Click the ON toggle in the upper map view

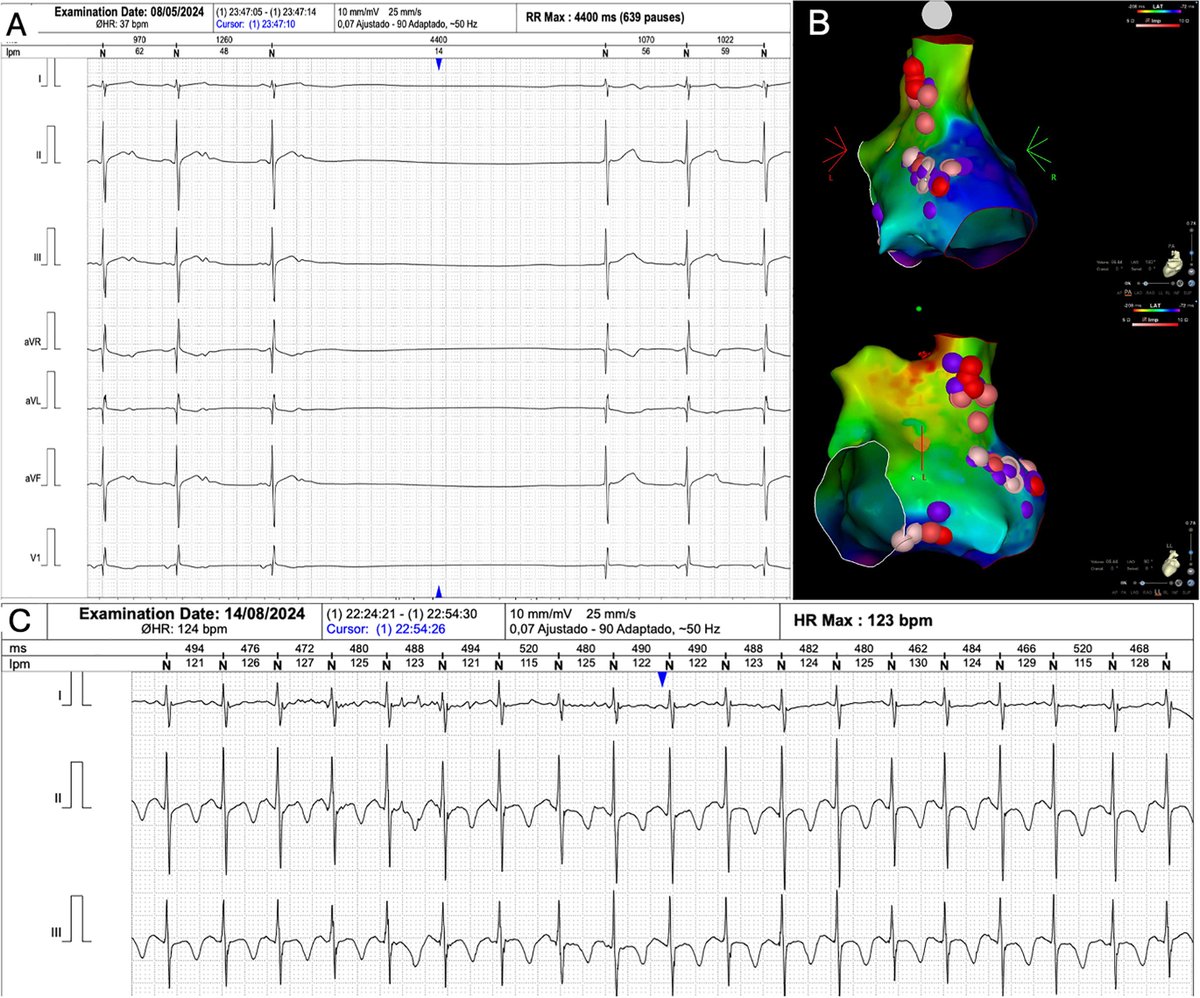[1128, 283]
